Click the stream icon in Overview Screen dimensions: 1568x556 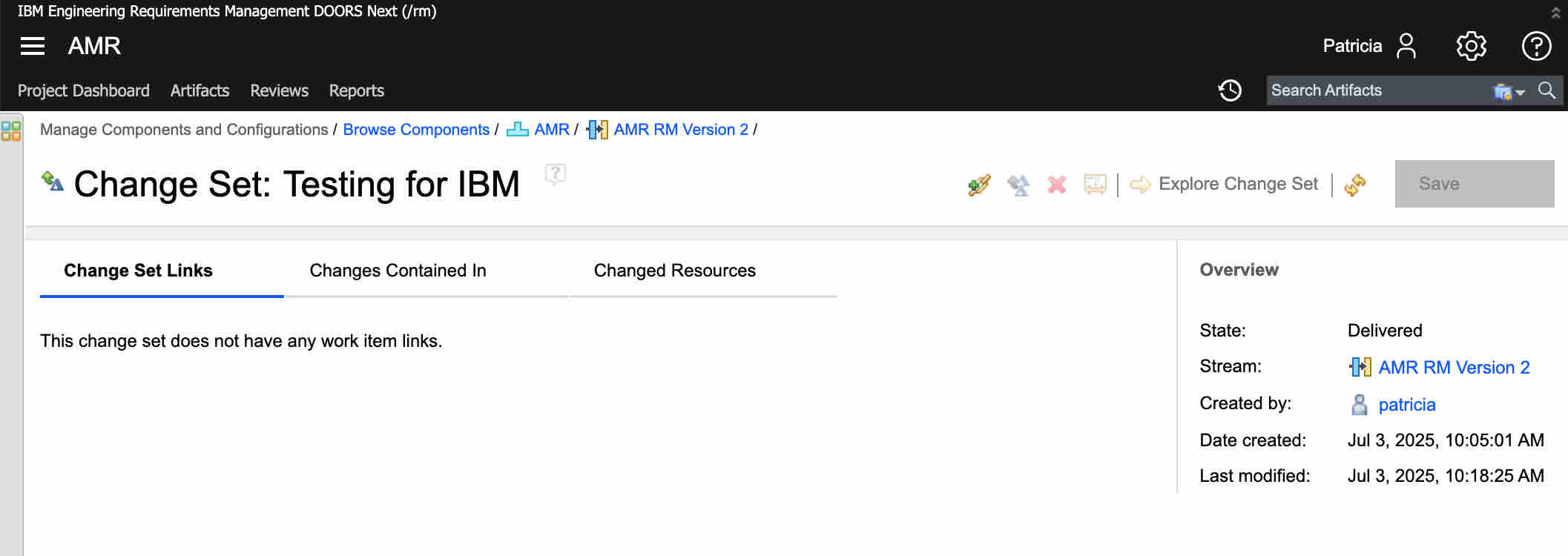point(1360,367)
